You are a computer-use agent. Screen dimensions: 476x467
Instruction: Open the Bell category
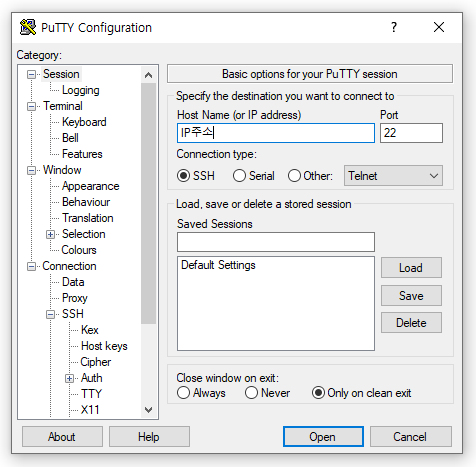click(70, 138)
